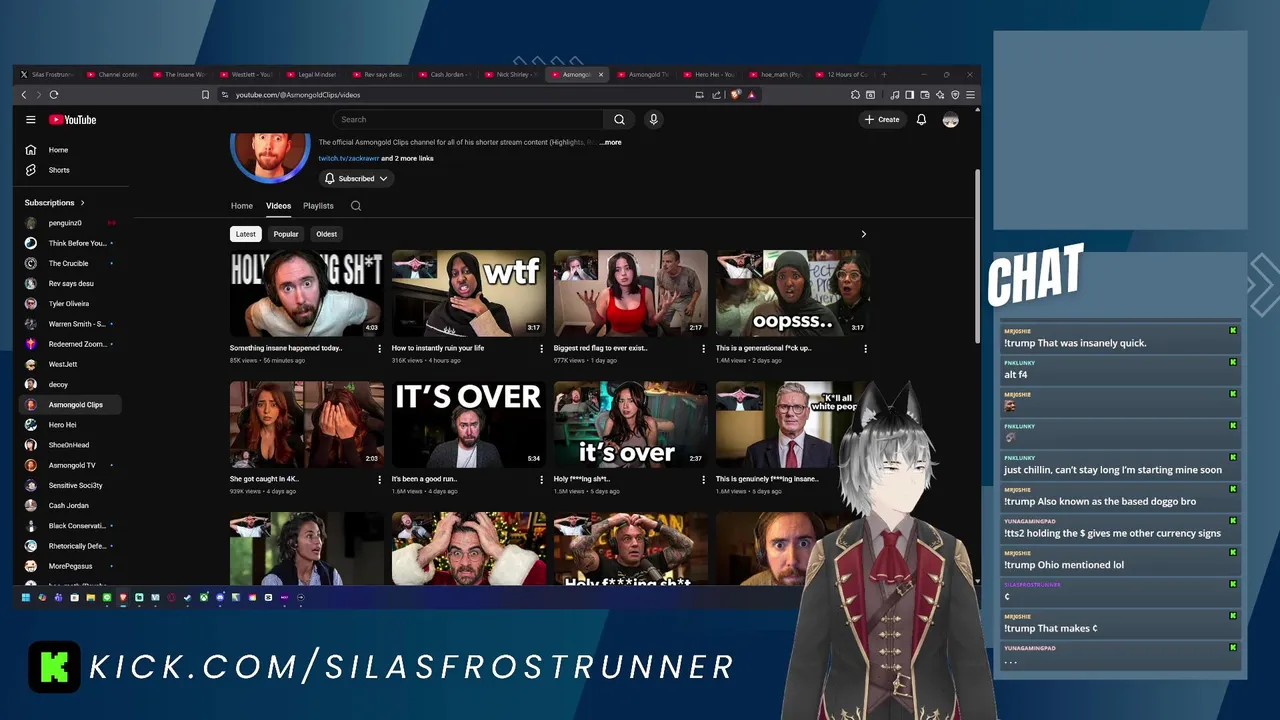The image size is (1280, 720).
Task: Click 'She got caught in 4K..' title
Action: tap(264, 479)
